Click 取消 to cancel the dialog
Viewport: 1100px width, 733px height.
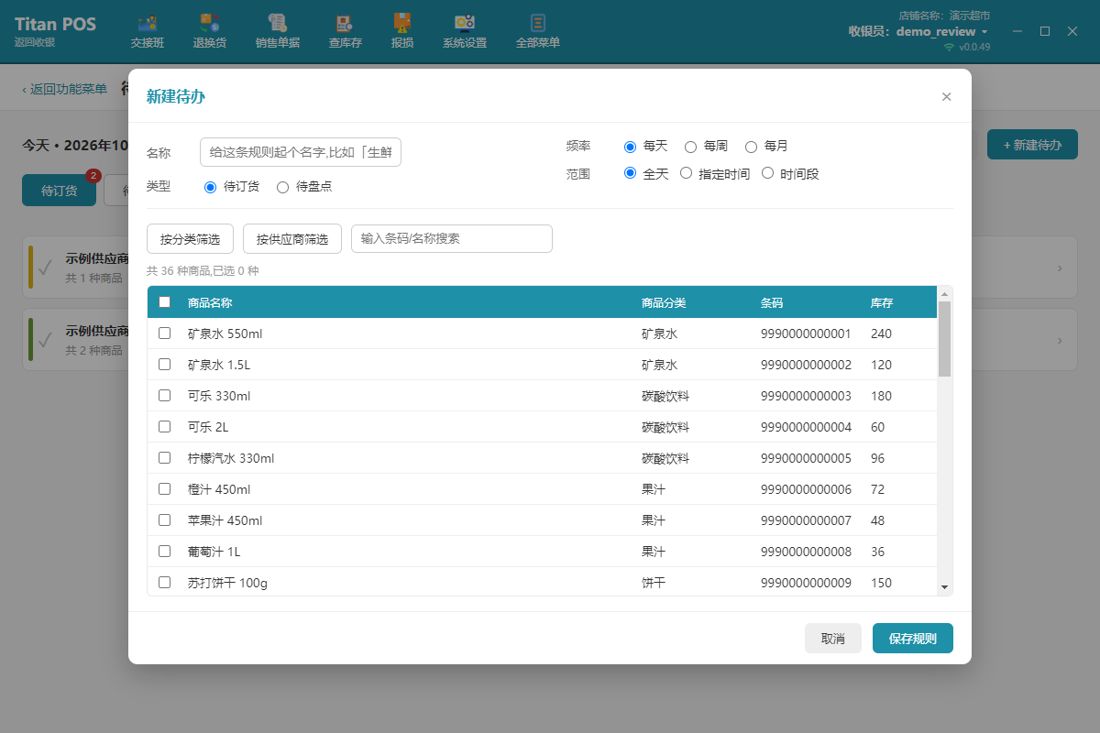pyautogui.click(x=833, y=638)
